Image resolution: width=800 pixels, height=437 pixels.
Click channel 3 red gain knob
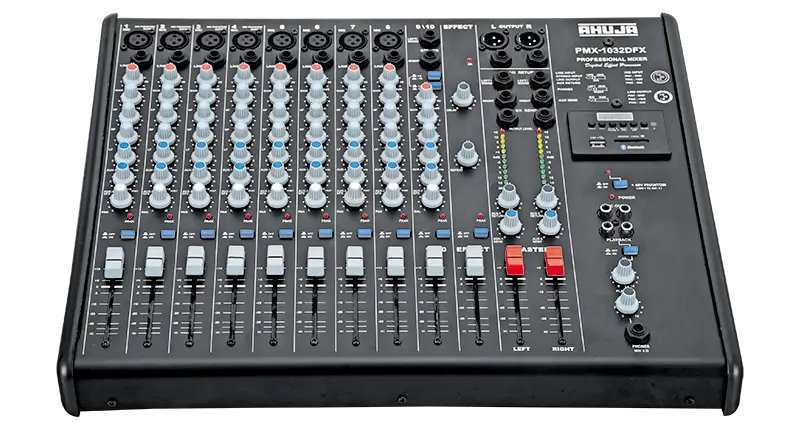click(x=207, y=74)
